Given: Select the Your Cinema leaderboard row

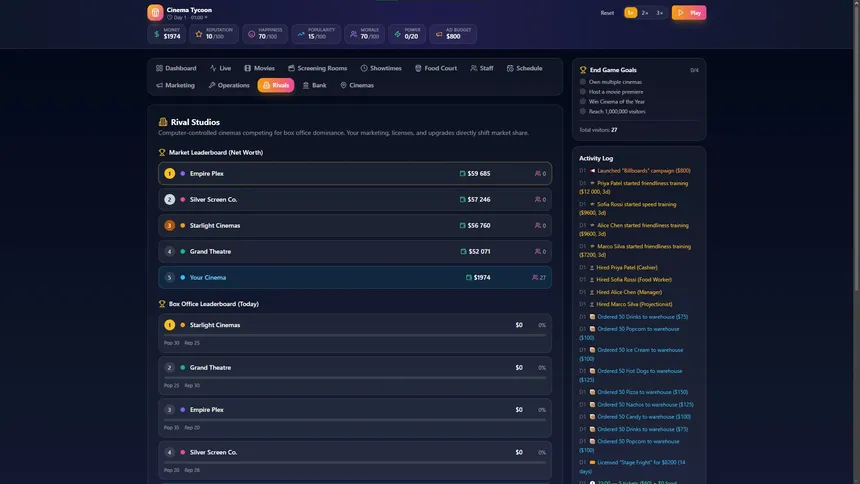Looking at the screenshot, I should (x=355, y=278).
